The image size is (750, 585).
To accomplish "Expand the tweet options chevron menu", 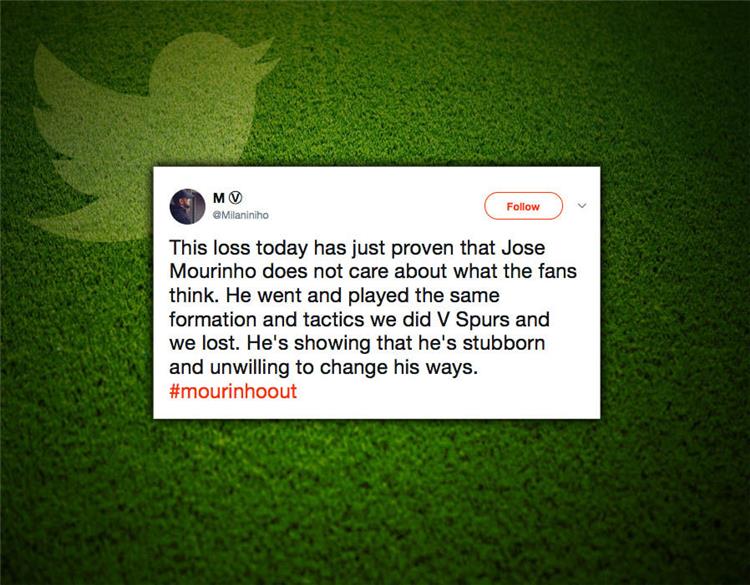I will pos(582,206).
